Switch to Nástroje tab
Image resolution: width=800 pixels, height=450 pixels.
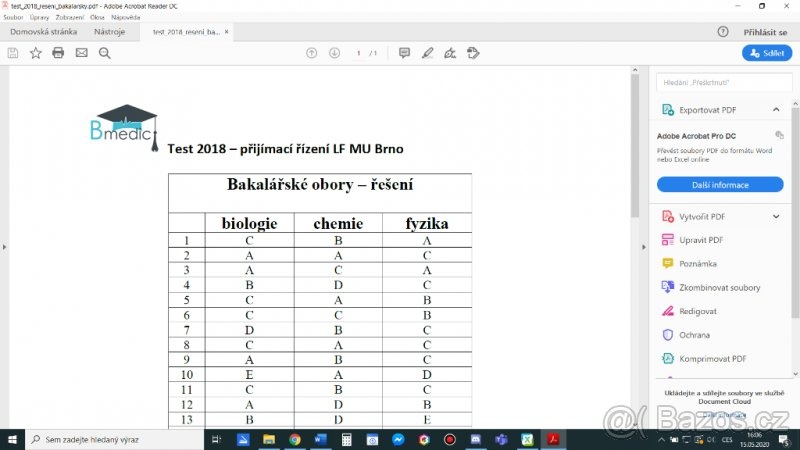click(109, 32)
